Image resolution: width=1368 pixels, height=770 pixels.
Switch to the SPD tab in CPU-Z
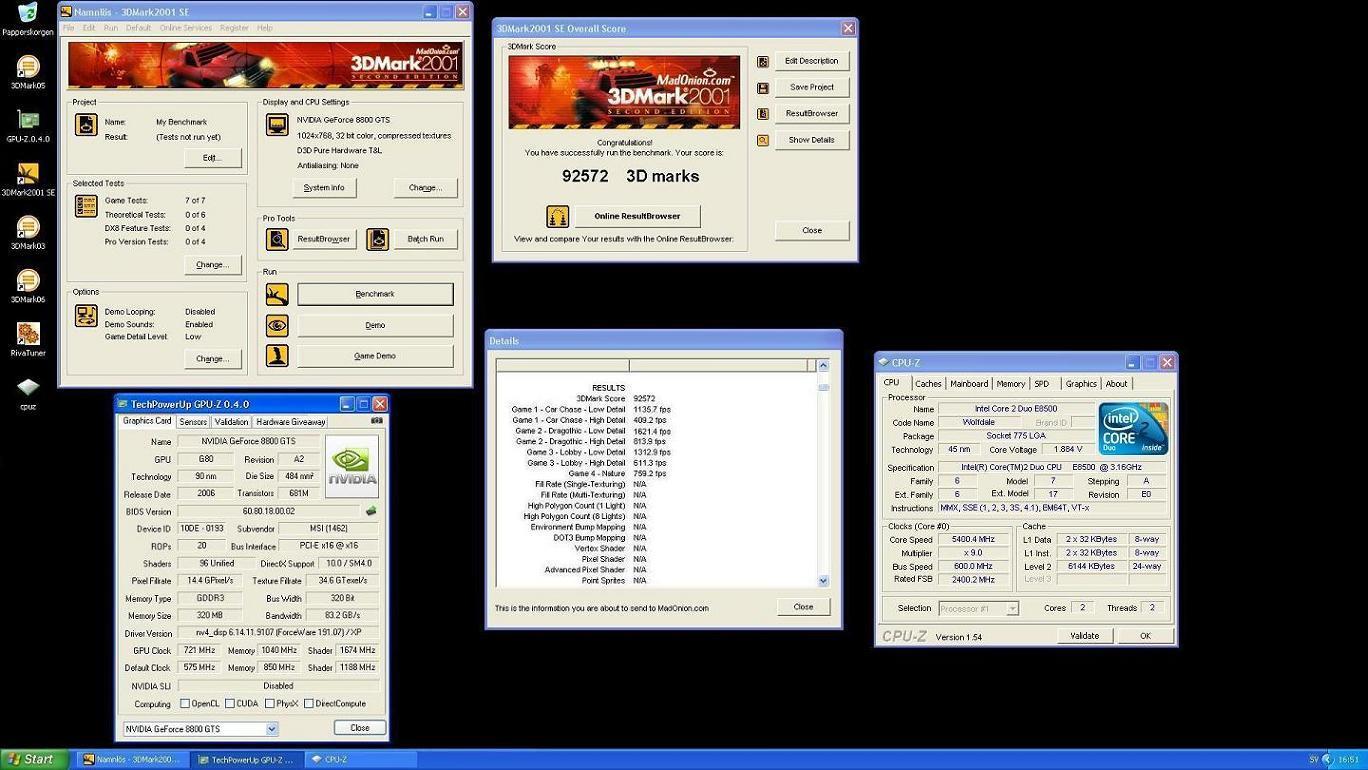click(x=1042, y=384)
